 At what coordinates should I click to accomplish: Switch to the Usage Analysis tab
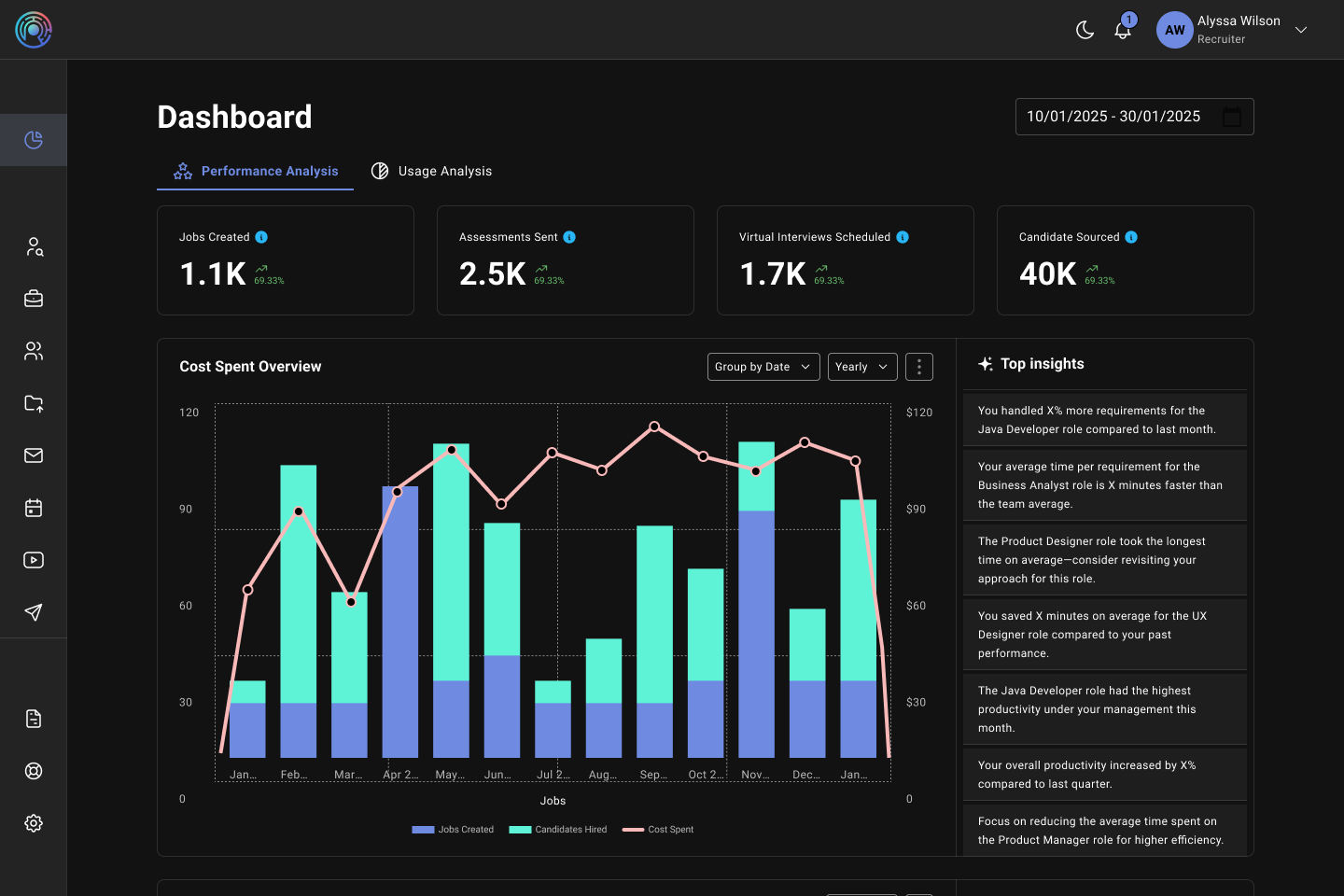click(x=432, y=171)
